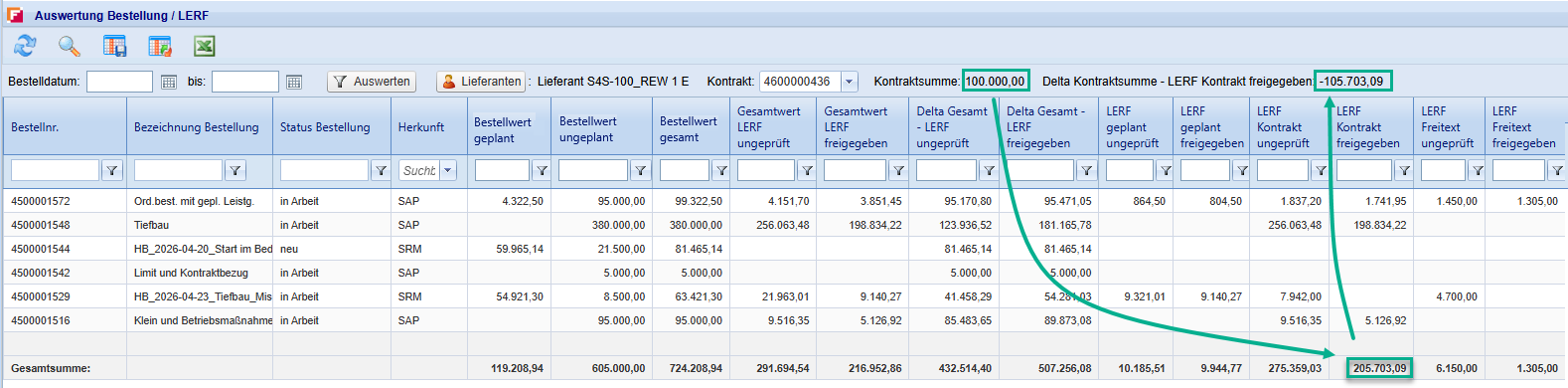Open the Kontrakt 4600000436 dropdown arrow

pyautogui.click(x=849, y=82)
